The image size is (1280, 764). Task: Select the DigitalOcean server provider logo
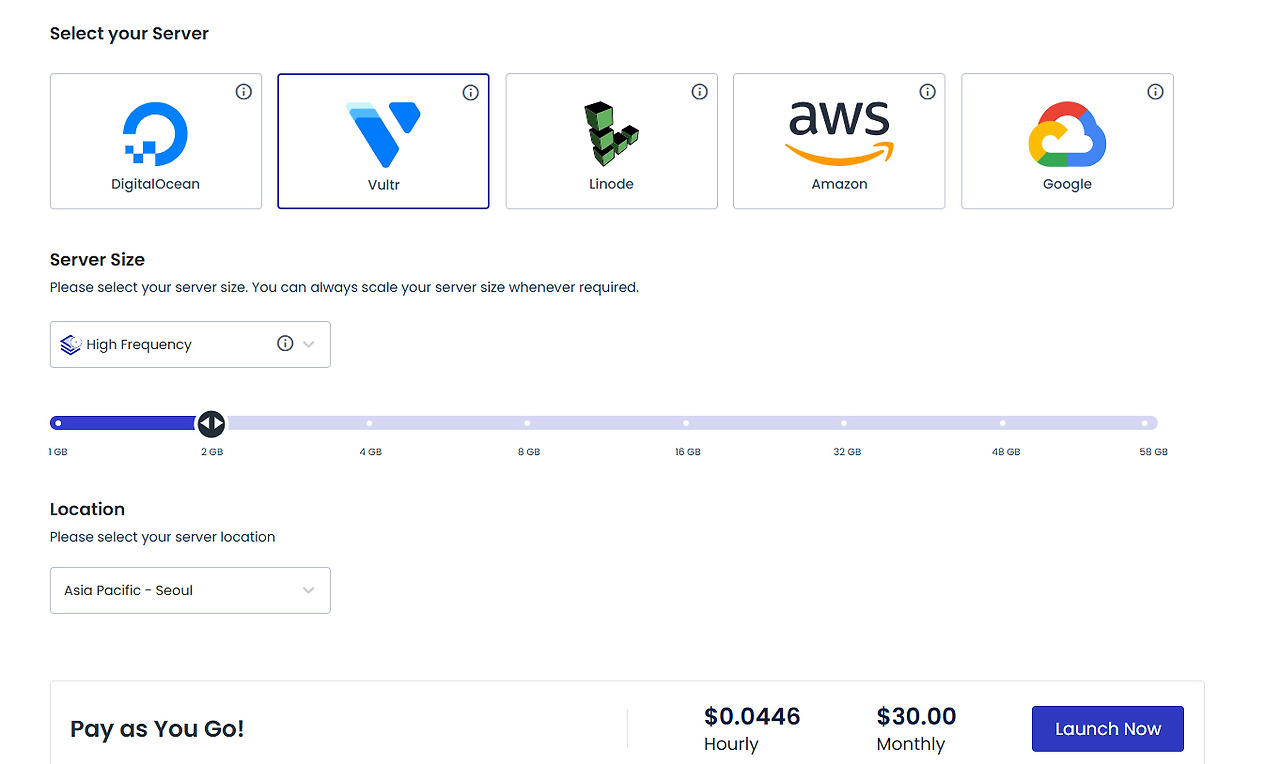click(155, 131)
